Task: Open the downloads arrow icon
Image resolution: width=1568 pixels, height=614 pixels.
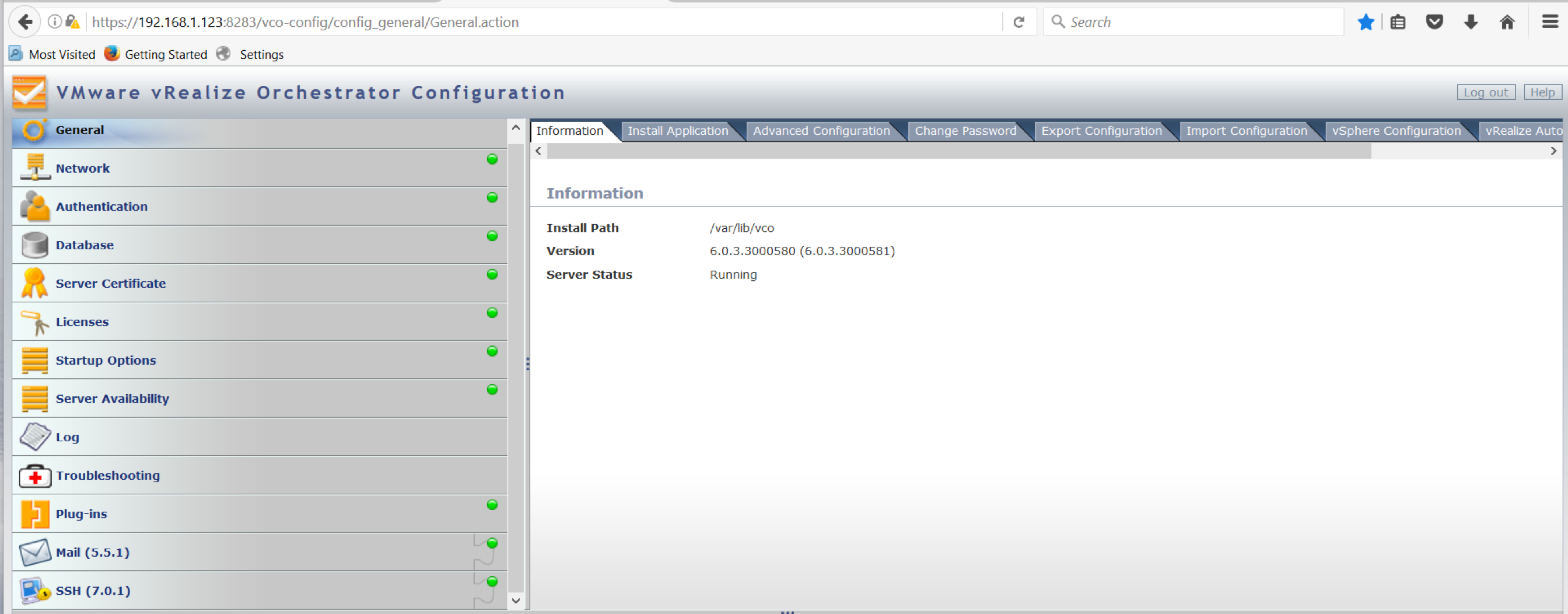Action: (1471, 23)
